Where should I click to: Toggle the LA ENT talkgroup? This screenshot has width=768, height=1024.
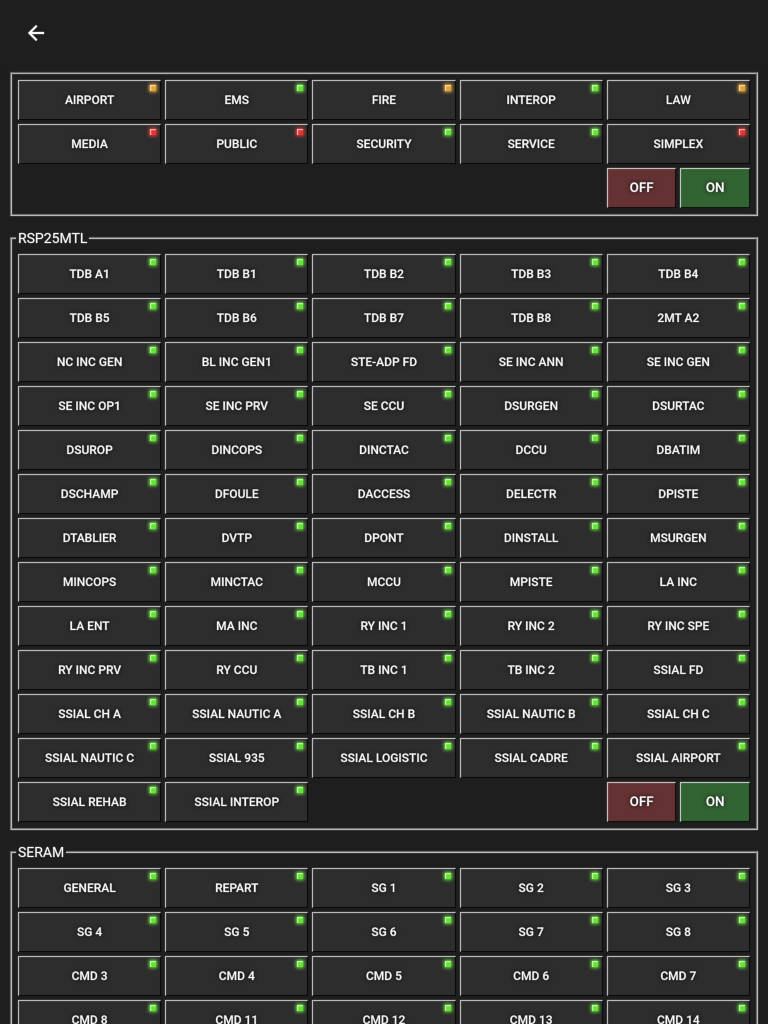tap(89, 626)
